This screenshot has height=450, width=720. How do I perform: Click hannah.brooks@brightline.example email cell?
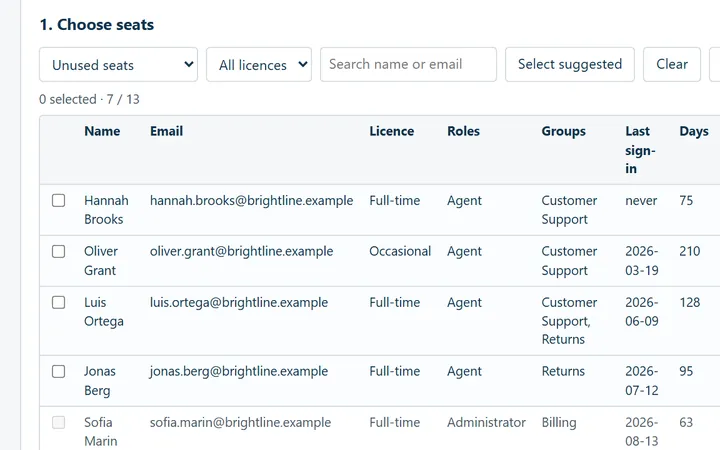252,201
